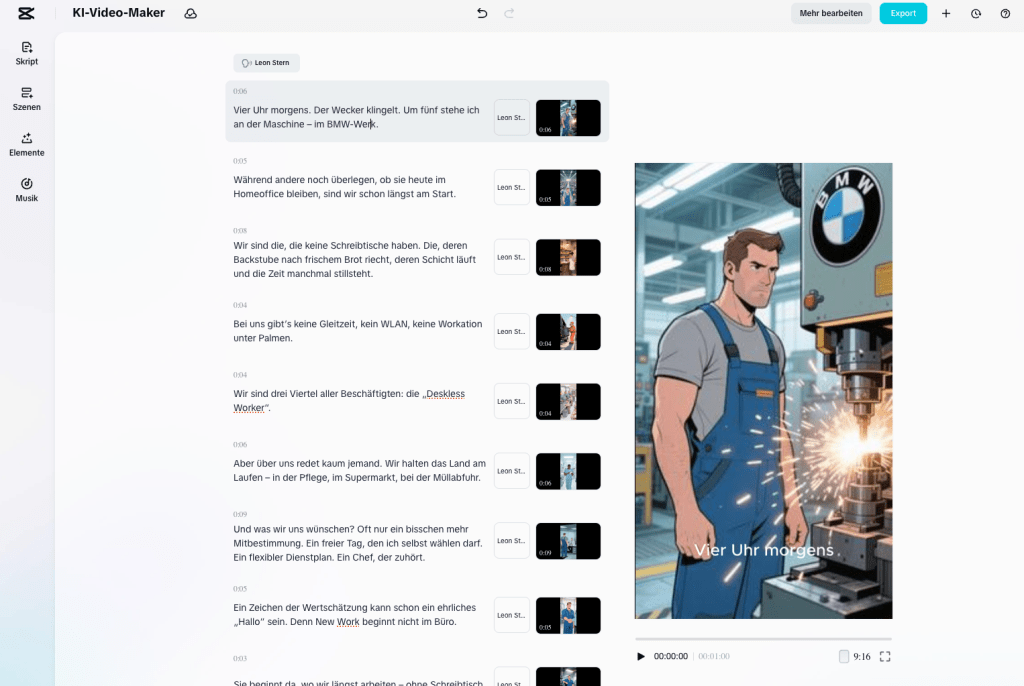Click the Mehr bearbeiten button

[x=831, y=13]
